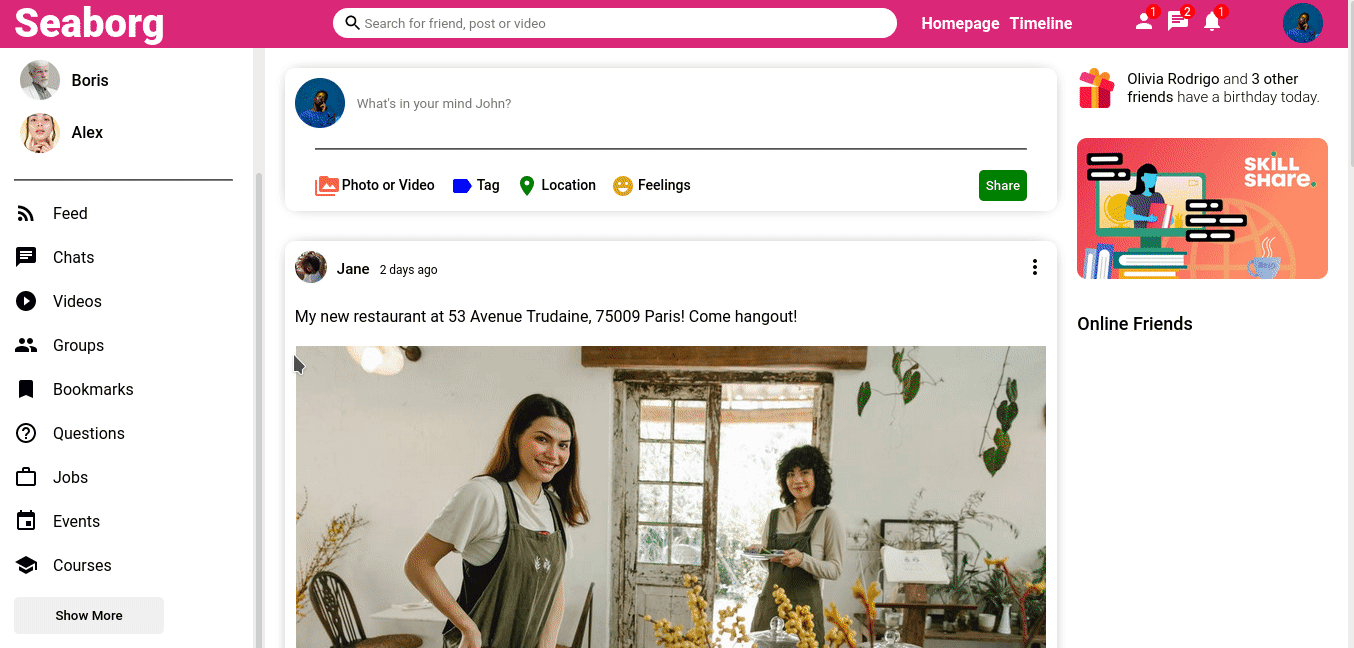Image resolution: width=1354 pixels, height=648 pixels.
Task: Click the Seaborg logo link
Action: (x=89, y=23)
